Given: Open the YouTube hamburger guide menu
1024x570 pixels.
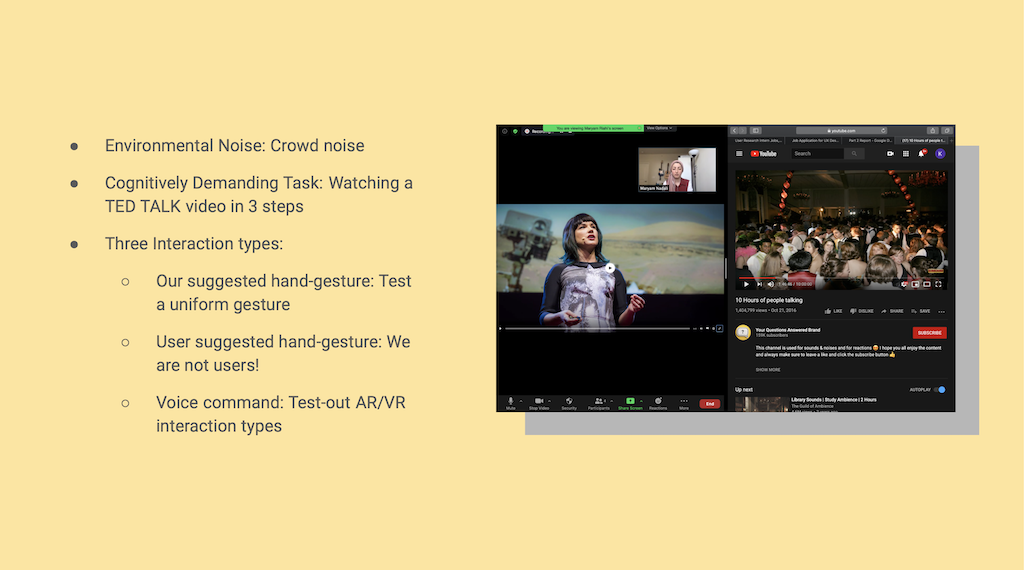Looking at the screenshot, I should (740, 154).
